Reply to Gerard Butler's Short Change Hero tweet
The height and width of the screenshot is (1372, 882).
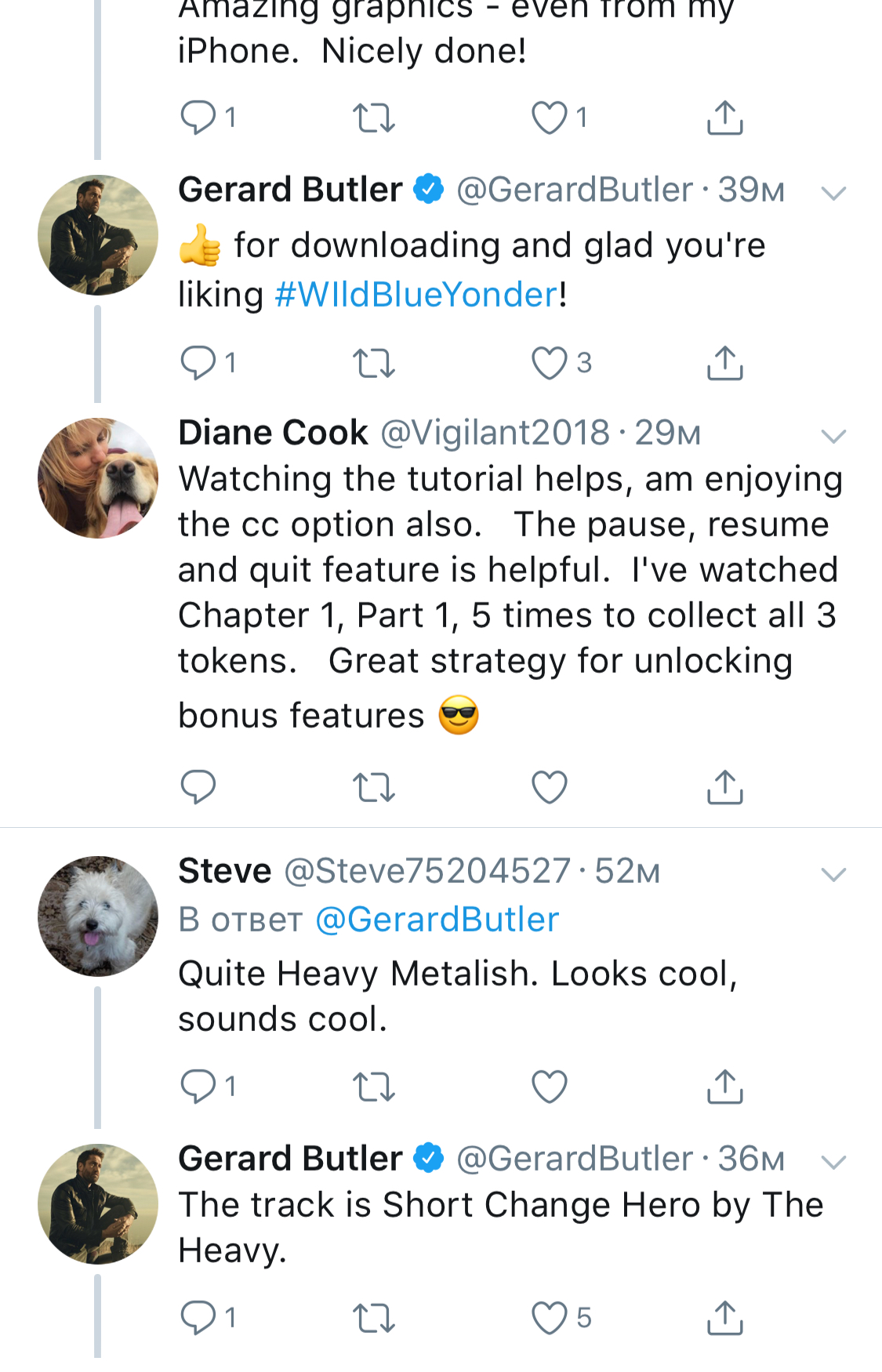[198, 1318]
